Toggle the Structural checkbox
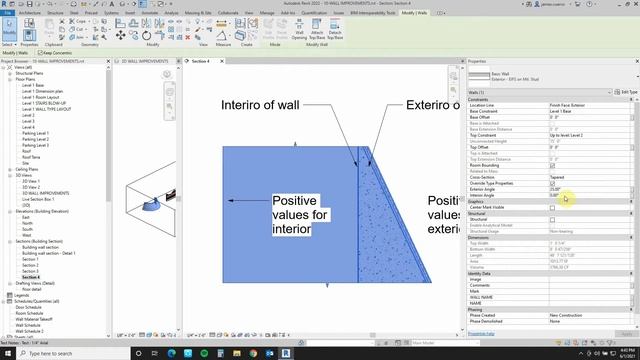Screen dimensions: 640x360 [x=552, y=220]
